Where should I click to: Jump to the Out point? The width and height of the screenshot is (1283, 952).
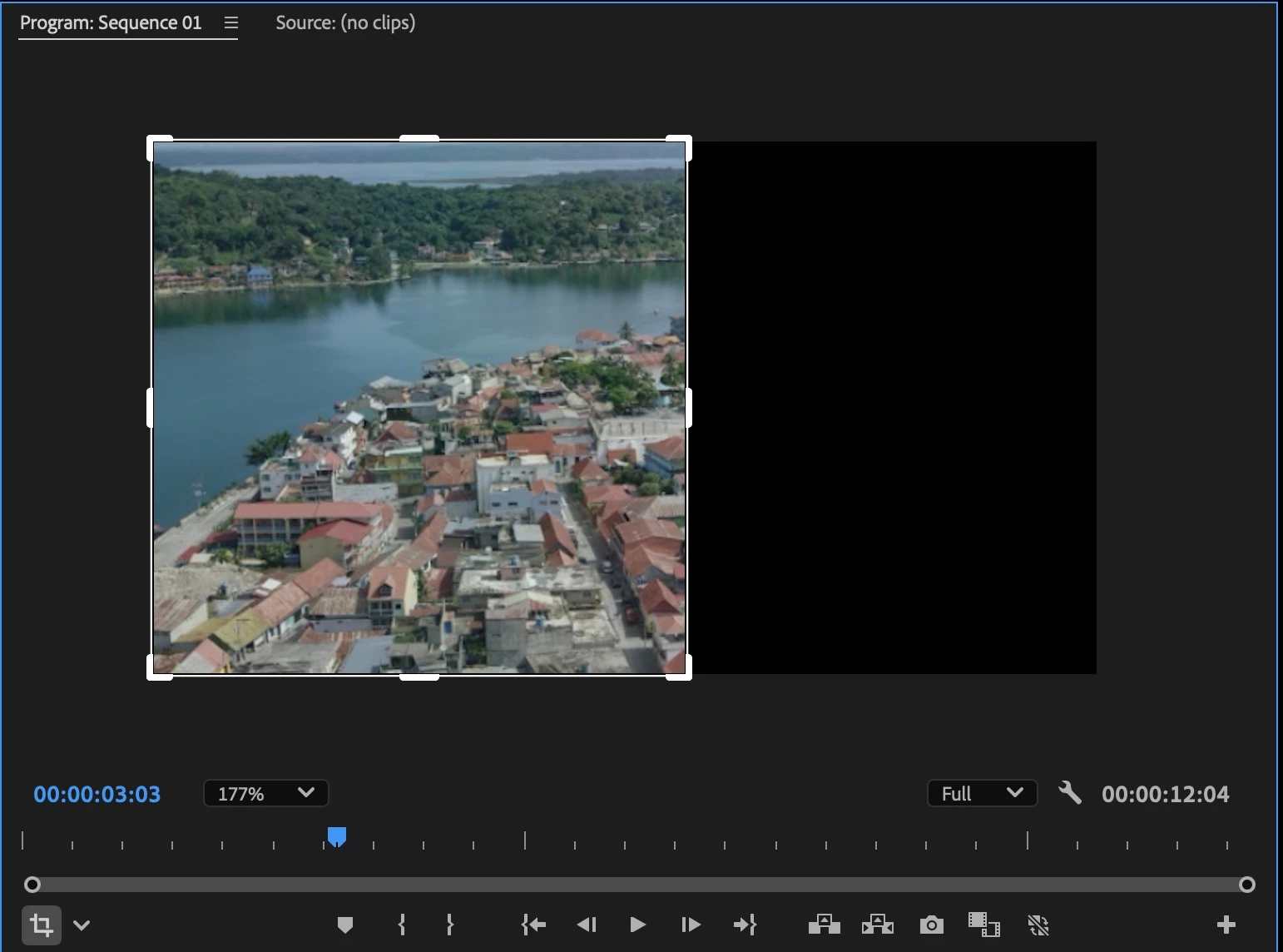[745, 925]
